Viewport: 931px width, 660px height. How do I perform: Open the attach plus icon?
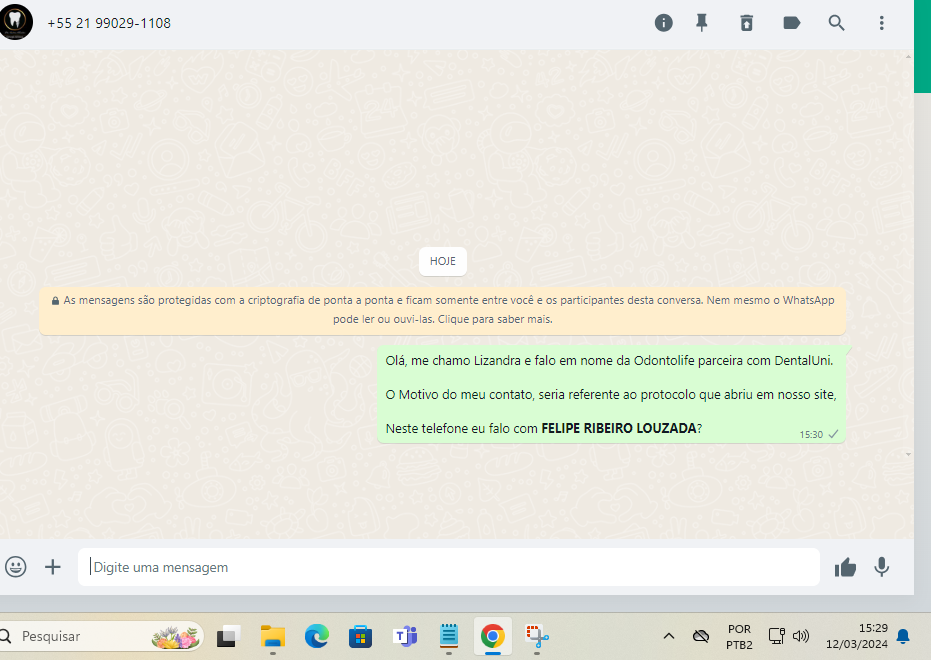coord(53,567)
